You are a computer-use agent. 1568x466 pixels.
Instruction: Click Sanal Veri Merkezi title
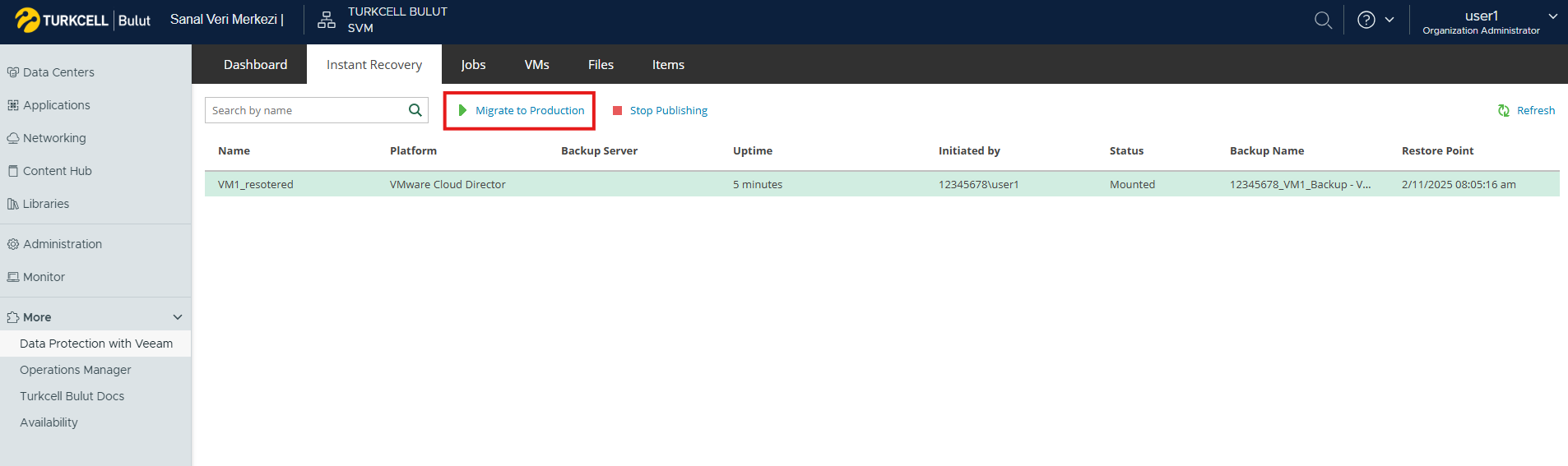tap(226, 20)
